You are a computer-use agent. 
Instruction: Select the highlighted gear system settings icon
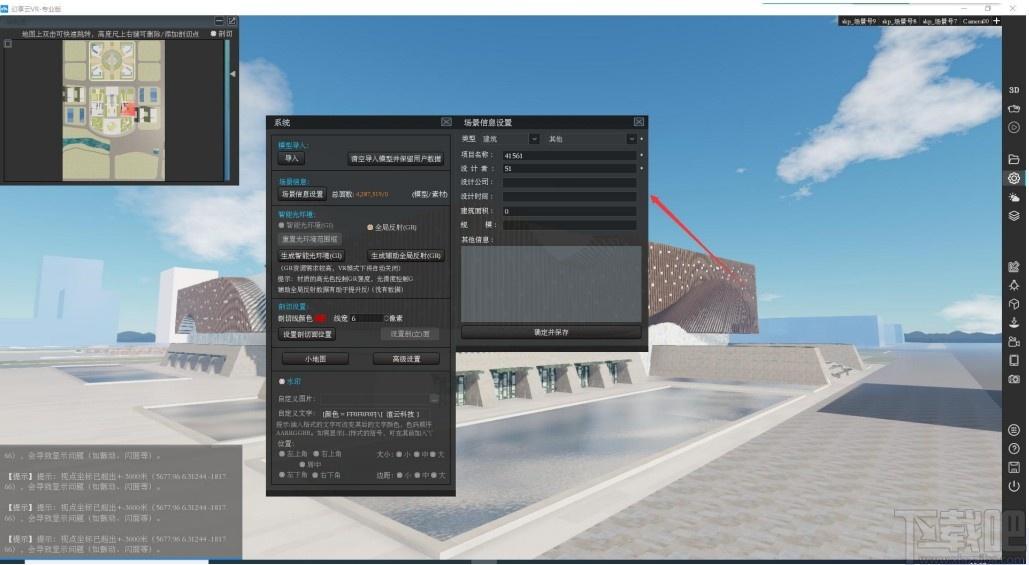pos(1014,178)
